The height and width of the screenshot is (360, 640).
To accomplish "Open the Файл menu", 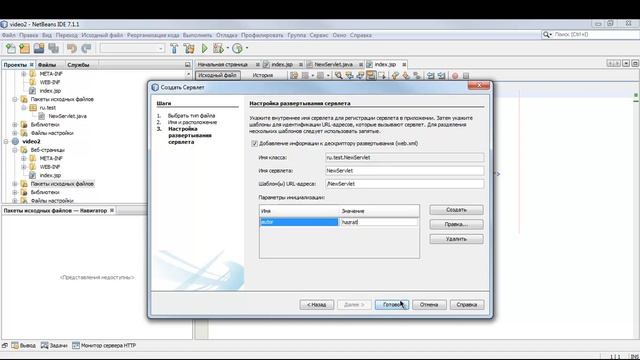I will point(9,35).
